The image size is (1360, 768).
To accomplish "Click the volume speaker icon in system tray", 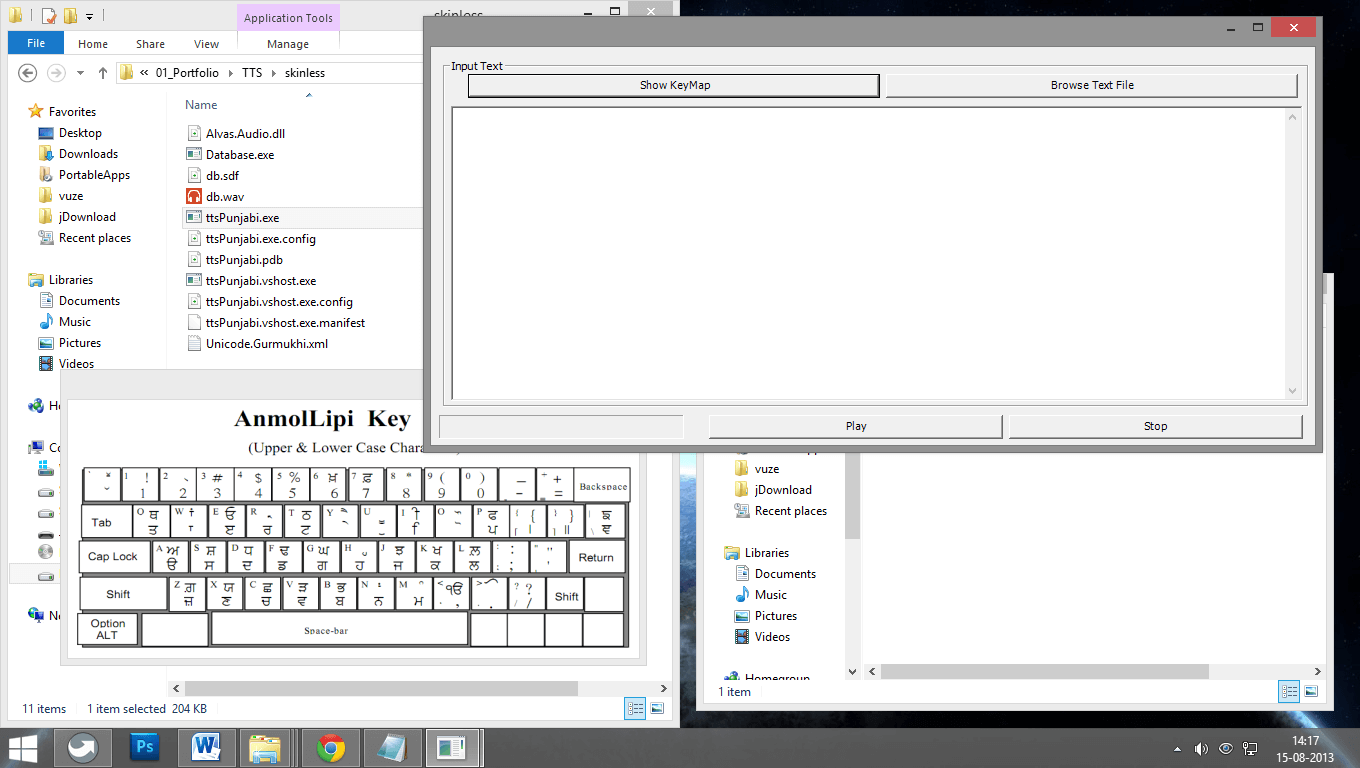I will pyautogui.click(x=1200, y=748).
